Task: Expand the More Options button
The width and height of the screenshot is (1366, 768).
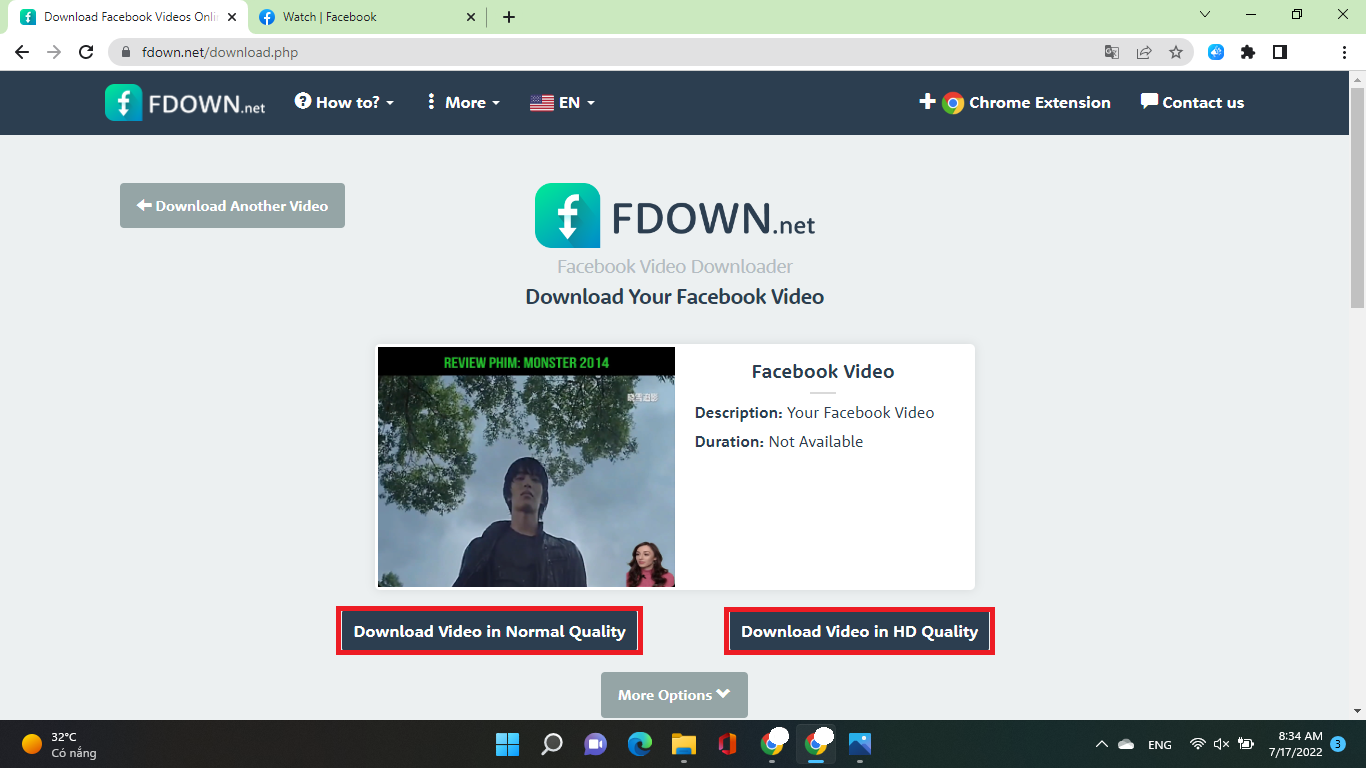Action: coord(674,694)
